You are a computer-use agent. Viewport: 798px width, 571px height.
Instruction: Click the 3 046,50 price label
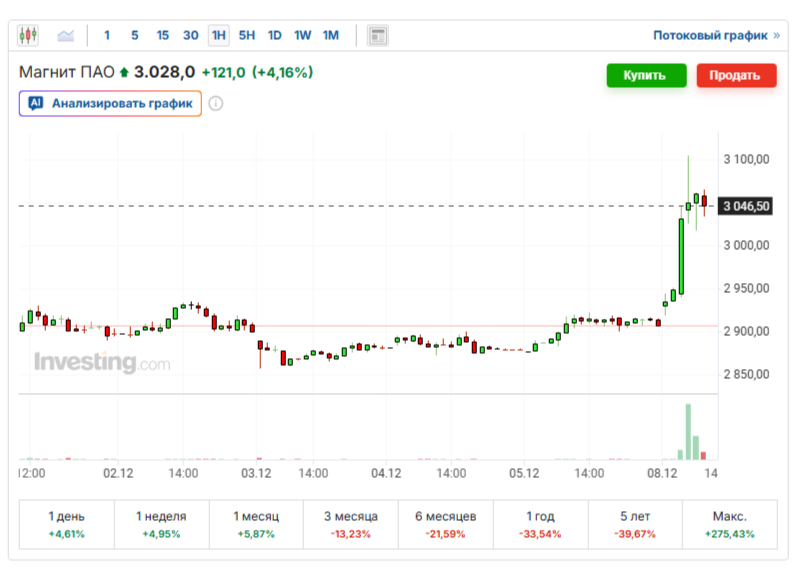click(x=746, y=206)
